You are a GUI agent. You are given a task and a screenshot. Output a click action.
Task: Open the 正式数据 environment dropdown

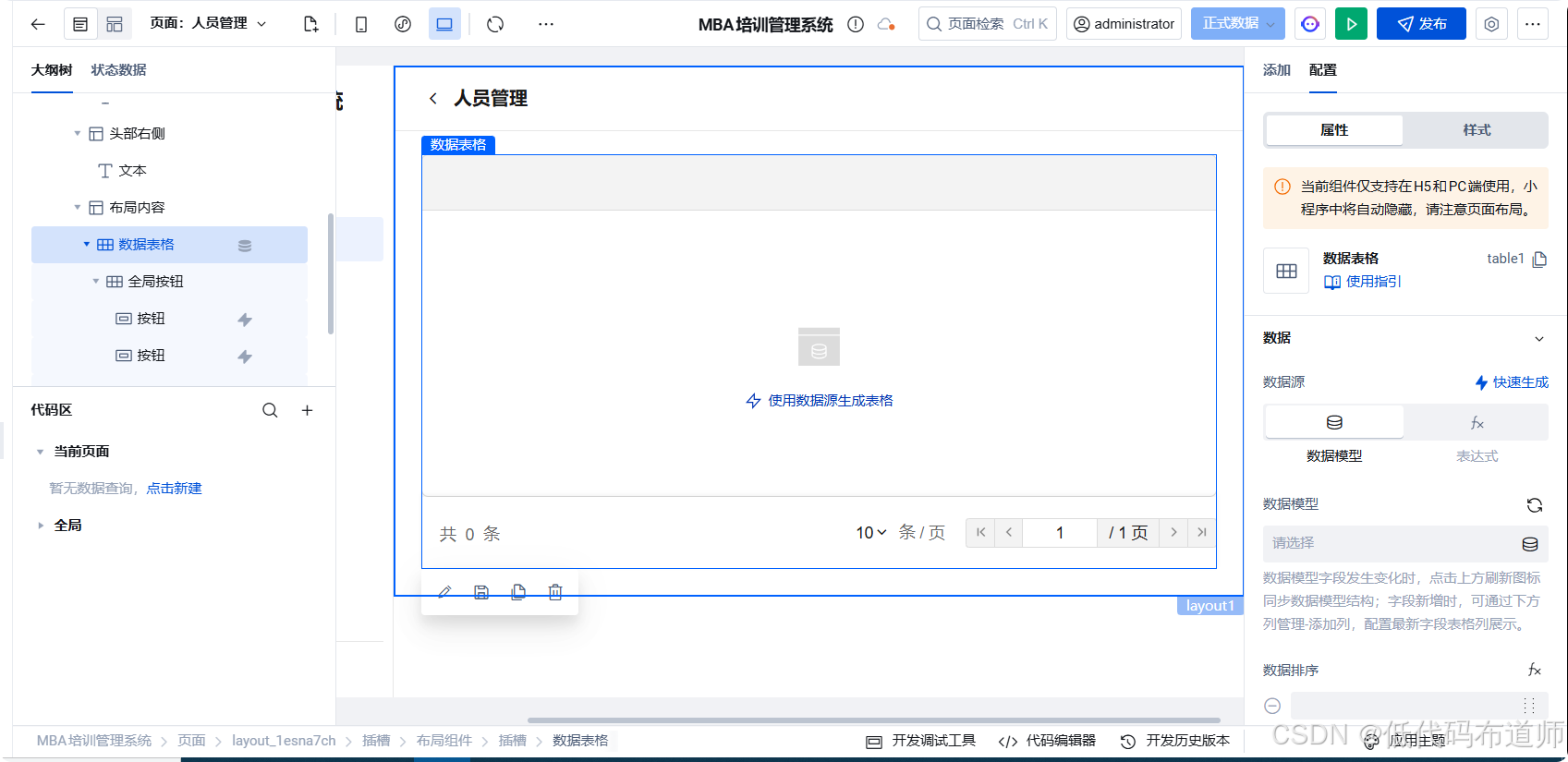(x=1238, y=24)
